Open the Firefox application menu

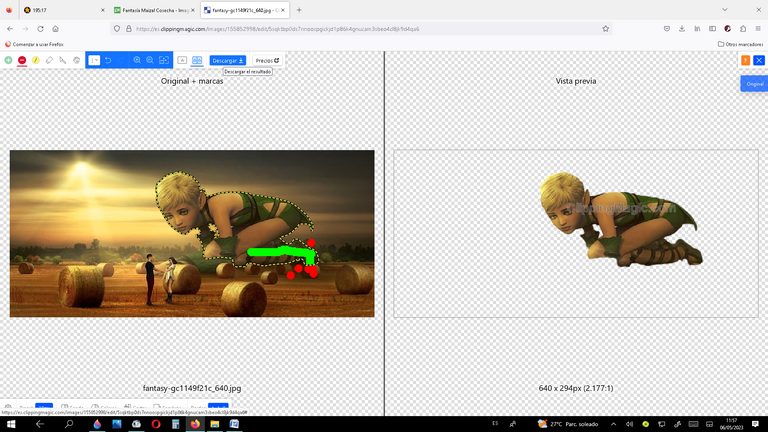pyautogui.click(x=758, y=29)
